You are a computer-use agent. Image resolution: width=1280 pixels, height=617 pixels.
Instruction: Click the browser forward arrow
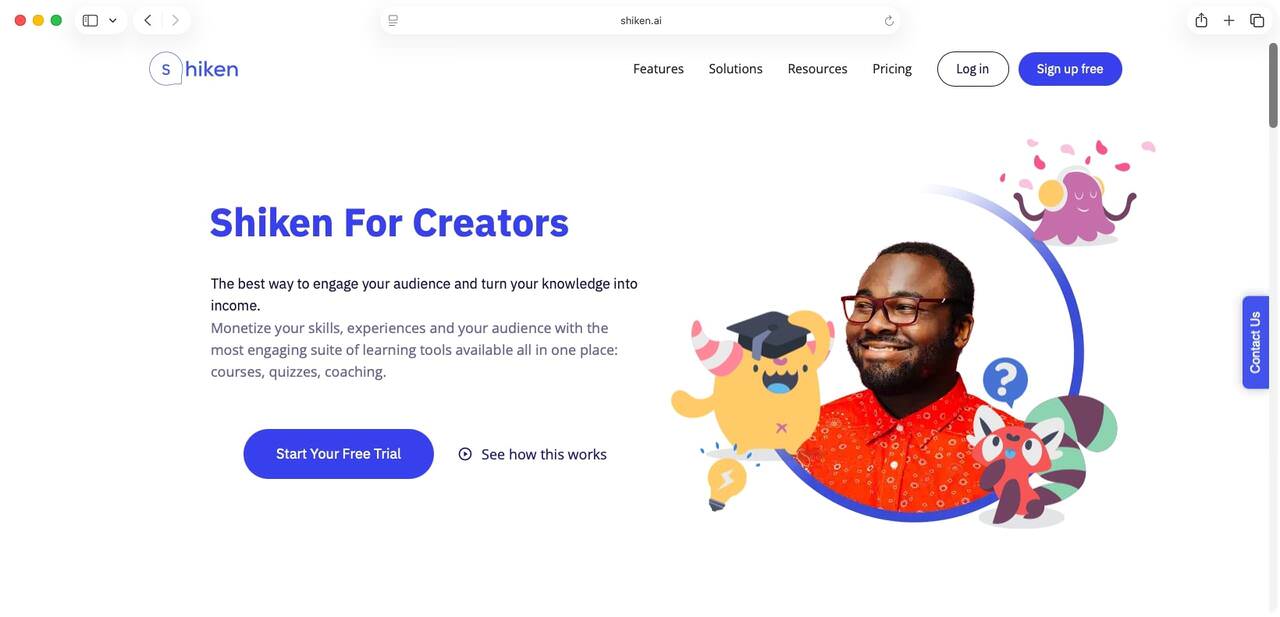pyautogui.click(x=176, y=20)
